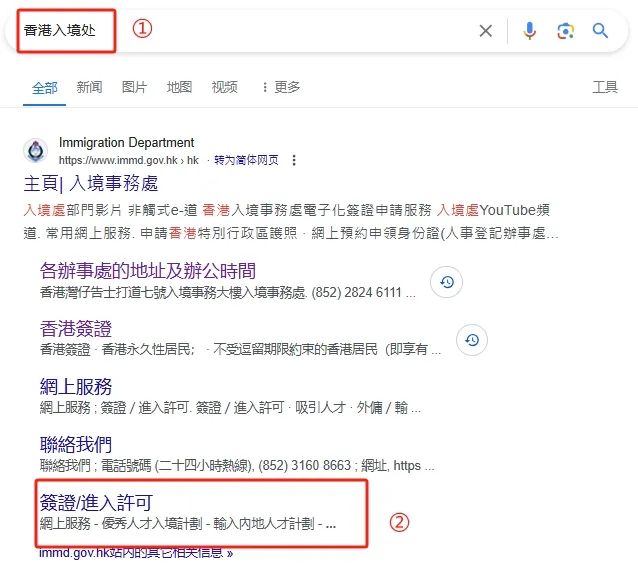The height and width of the screenshot is (578, 638).
Task: Click the https://www.immd.gov.hk › hk URL text
Action: (x=129, y=160)
